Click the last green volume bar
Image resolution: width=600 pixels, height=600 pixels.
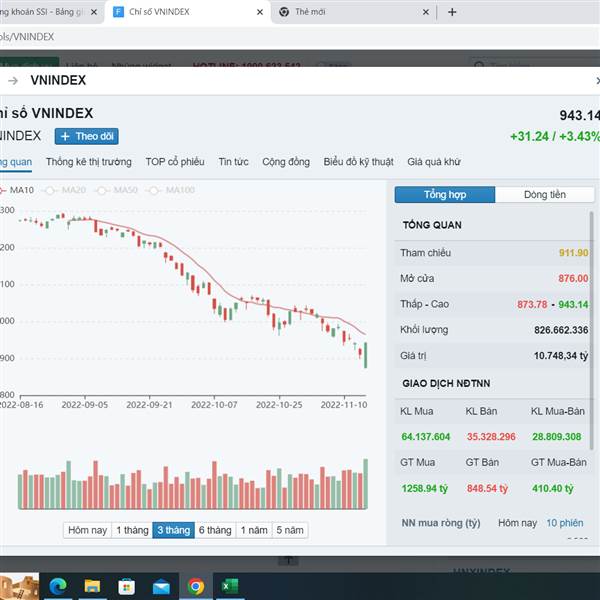tap(365, 484)
